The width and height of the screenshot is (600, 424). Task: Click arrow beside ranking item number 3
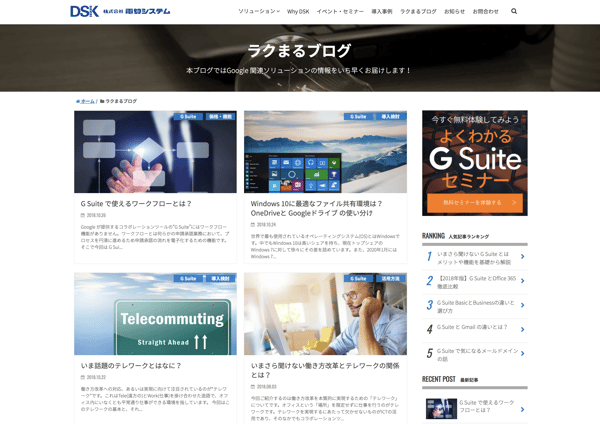[522, 305]
